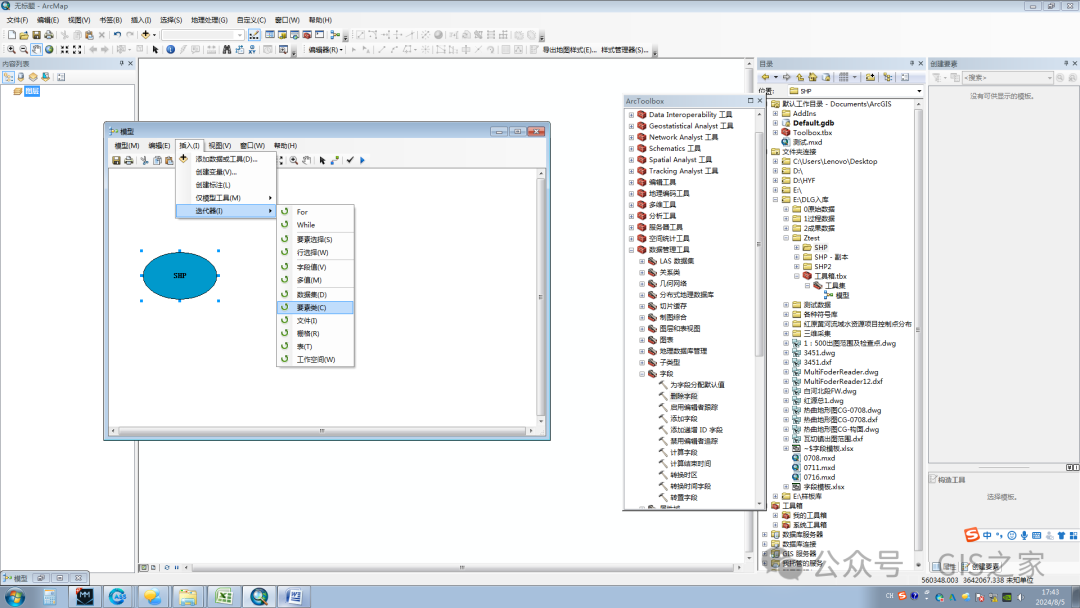Select 添加数据或工具(D) menu entry
Screen dimensions: 1080x608
coord(226,159)
